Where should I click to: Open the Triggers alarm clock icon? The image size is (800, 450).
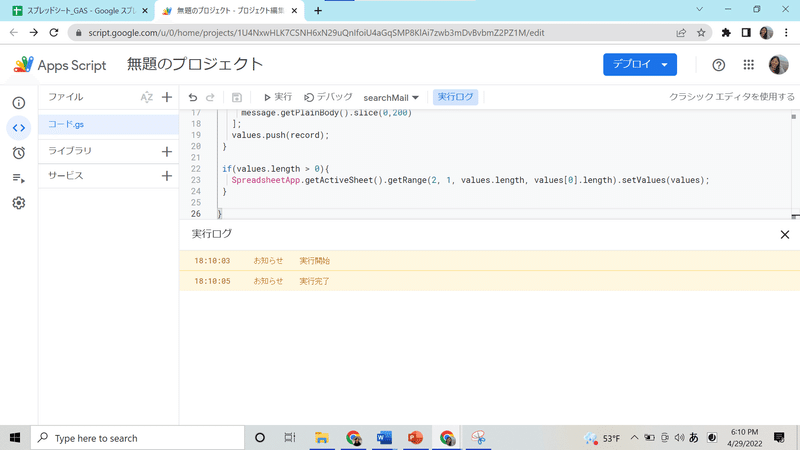[x=19, y=153]
